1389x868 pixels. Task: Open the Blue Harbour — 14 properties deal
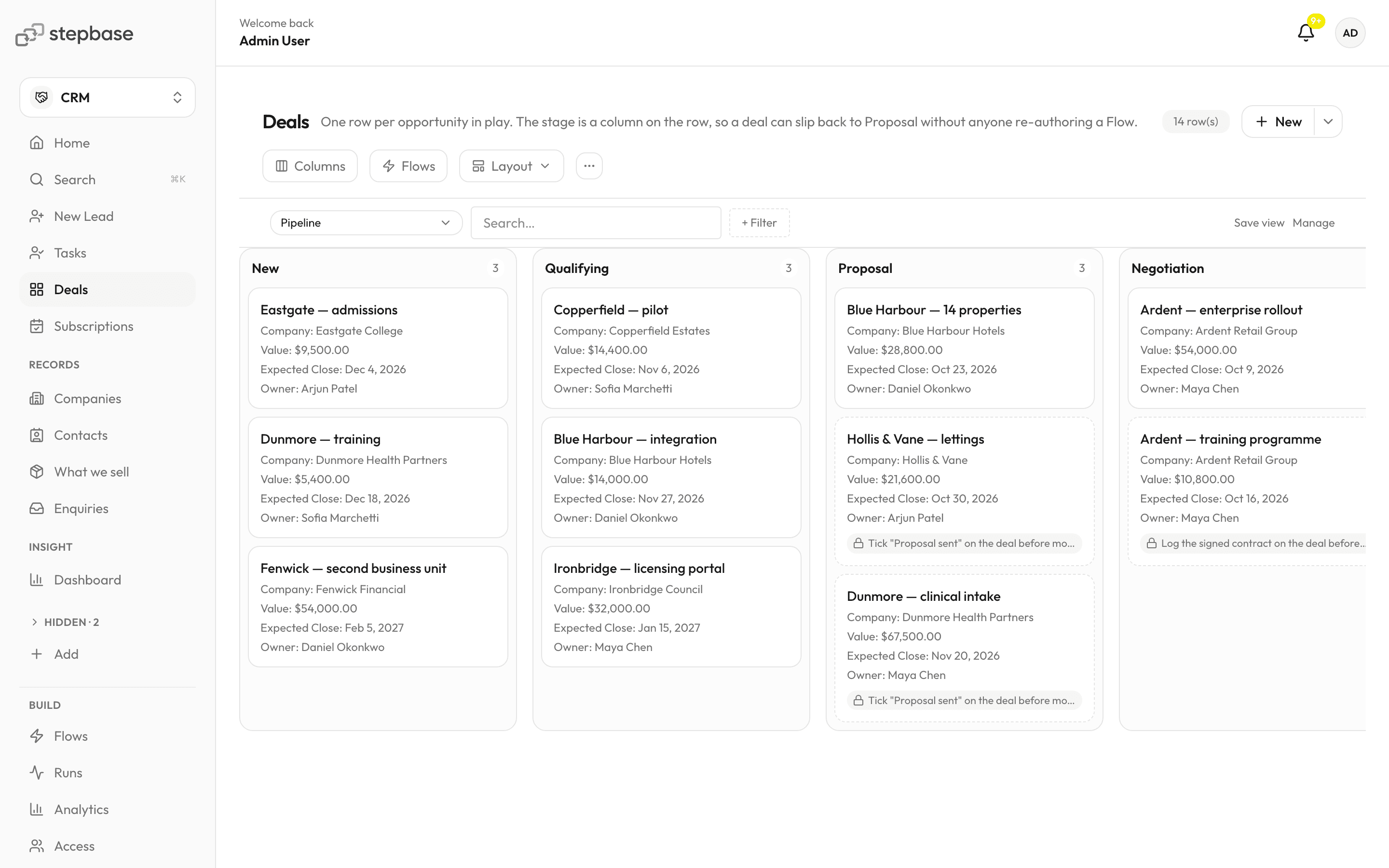pos(964,349)
